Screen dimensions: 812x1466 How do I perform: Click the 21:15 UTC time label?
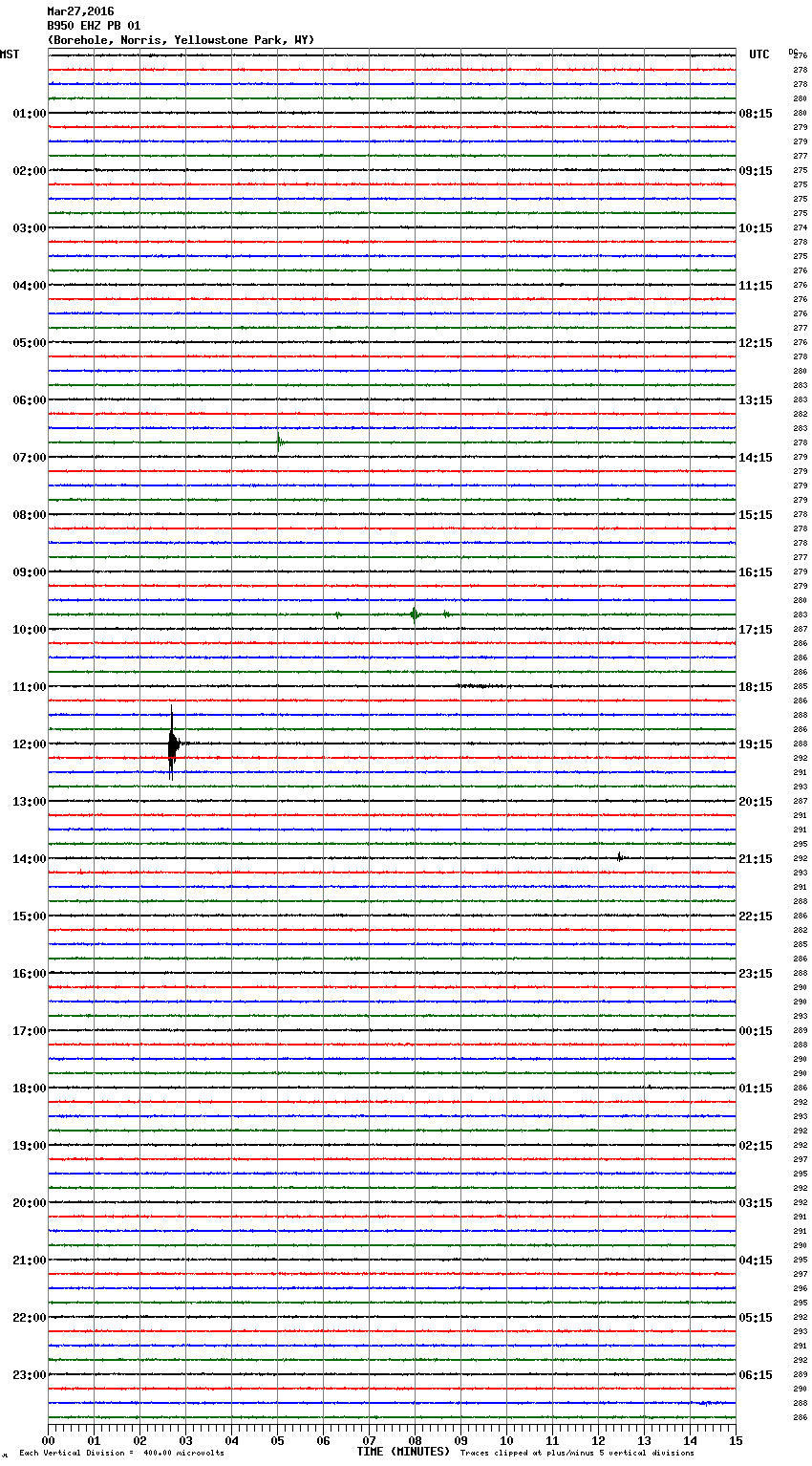[x=756, y=859]
